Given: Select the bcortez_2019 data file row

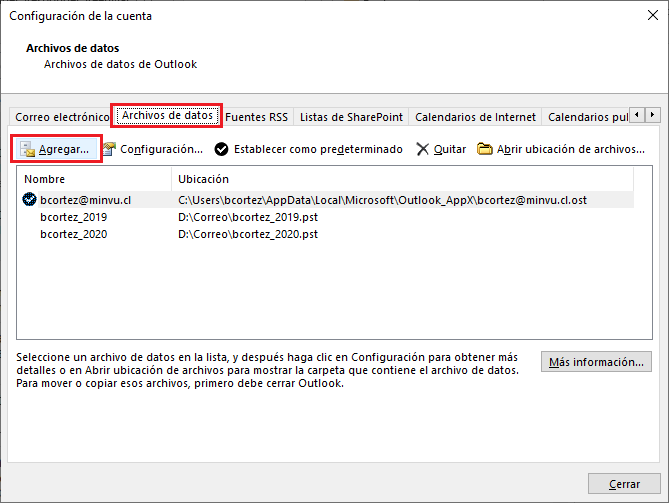Looking at the screenshot, I should pos(328,217).
